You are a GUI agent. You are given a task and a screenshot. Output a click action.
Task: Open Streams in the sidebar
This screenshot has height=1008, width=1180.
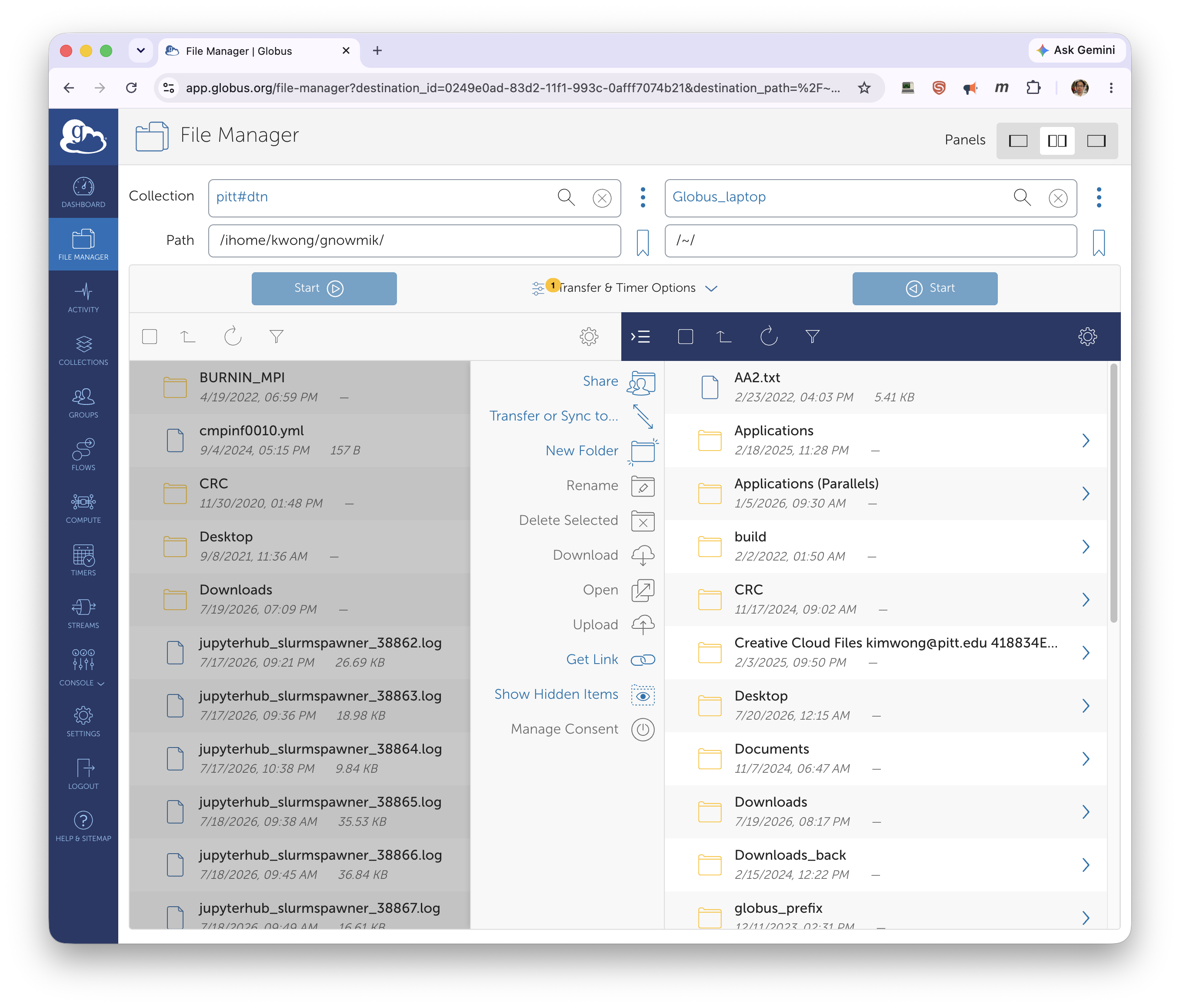[83, 613]
